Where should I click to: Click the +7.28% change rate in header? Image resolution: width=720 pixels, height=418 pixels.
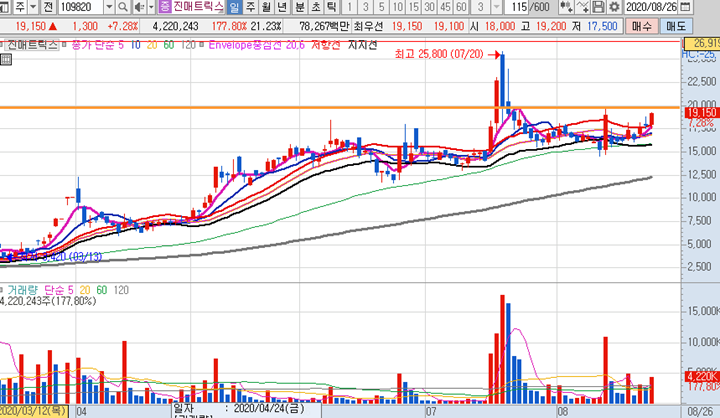coord(123,26)
